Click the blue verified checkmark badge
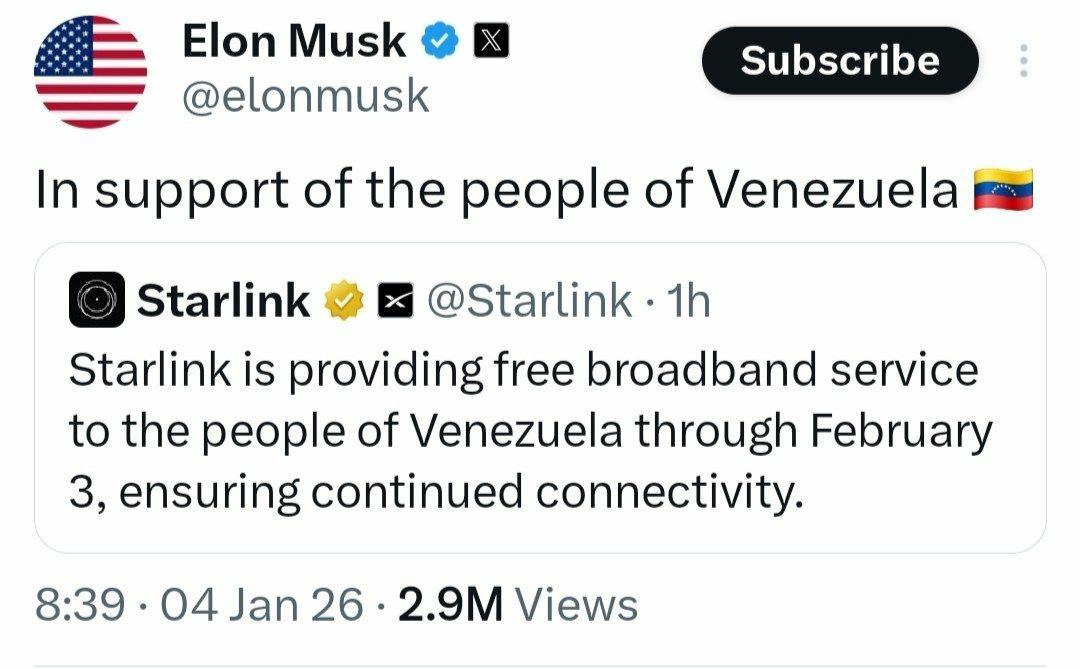The height and width of the screenshot is (669, 1080). pyautogui.click(x=441, y=42)
